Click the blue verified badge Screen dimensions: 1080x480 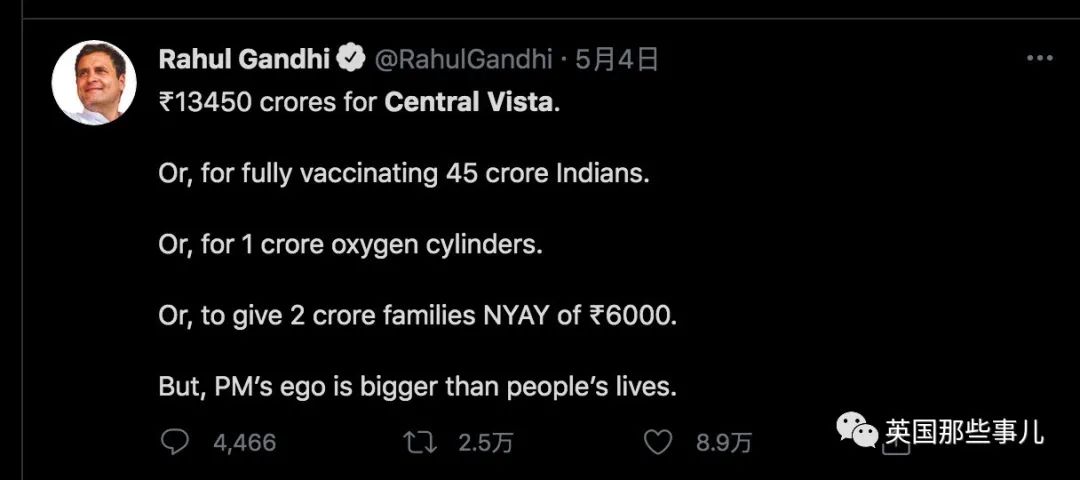(350, 60)
